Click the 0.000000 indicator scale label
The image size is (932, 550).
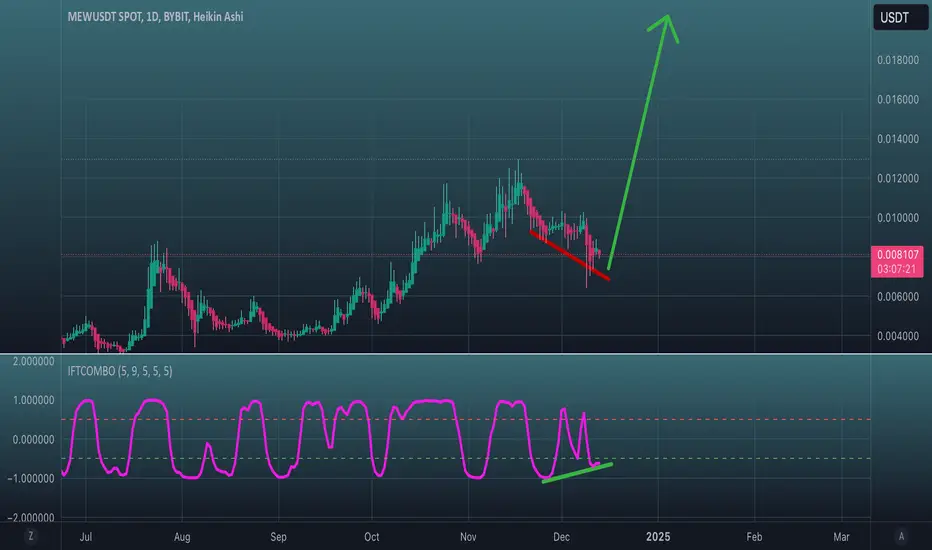click(33, 439)
